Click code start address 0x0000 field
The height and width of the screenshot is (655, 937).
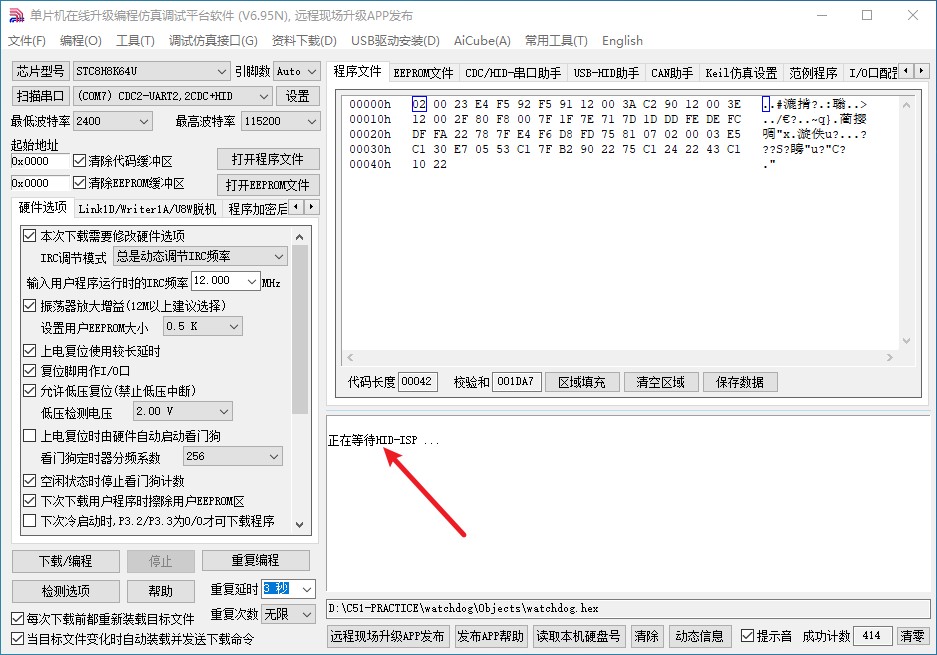click(x=40, y=161)
